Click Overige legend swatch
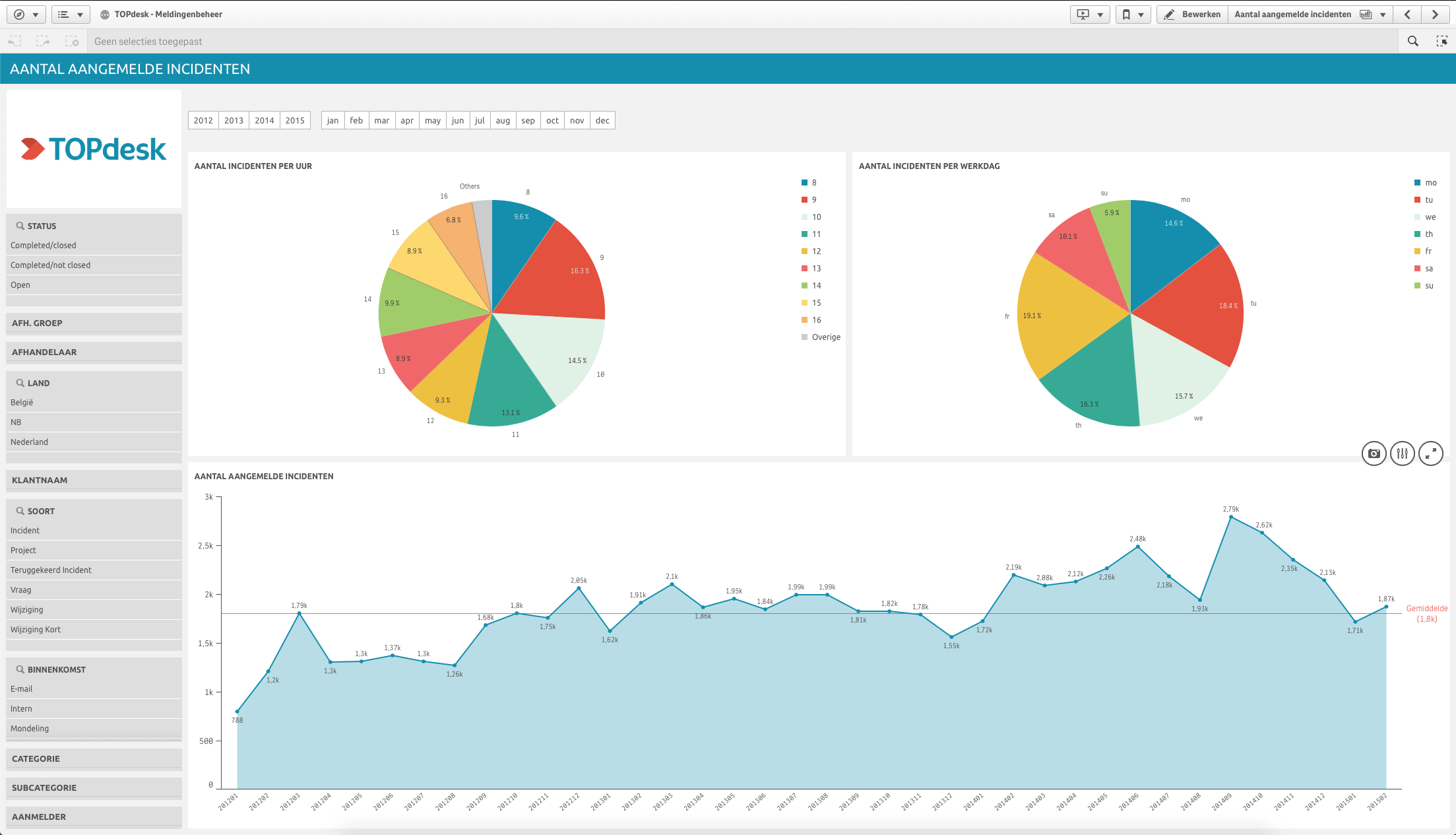Image resolution: width=1456 pixels, height=835 pixels. [x=804, y=337]
